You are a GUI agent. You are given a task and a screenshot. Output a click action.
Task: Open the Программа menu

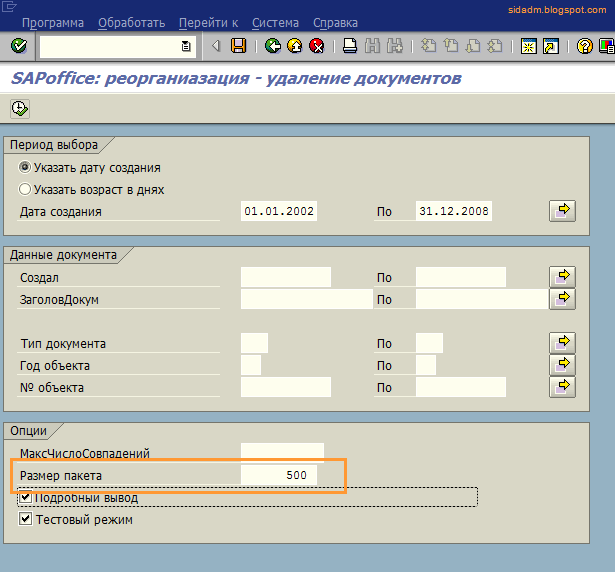point(53,23)
